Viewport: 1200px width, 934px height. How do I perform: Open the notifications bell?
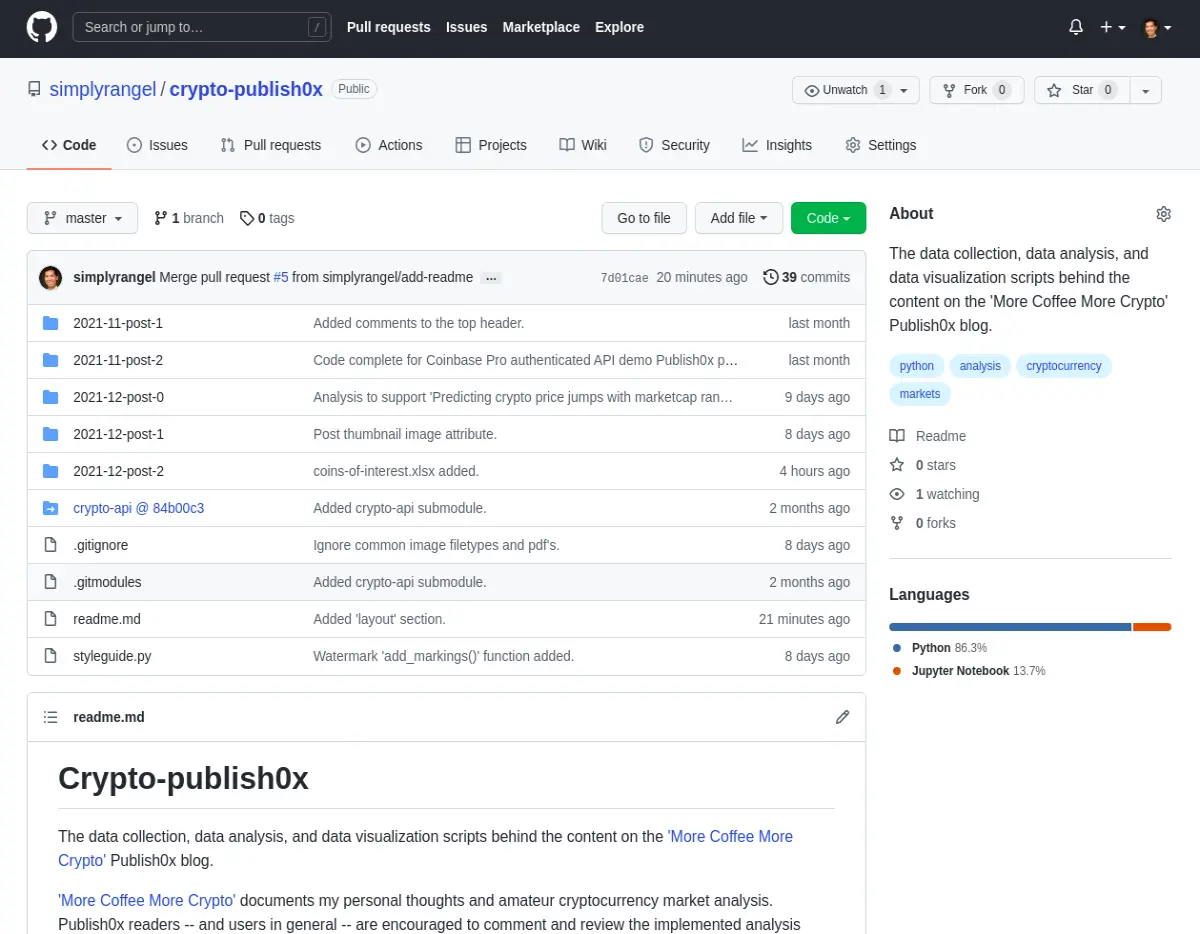(1076, 27)
